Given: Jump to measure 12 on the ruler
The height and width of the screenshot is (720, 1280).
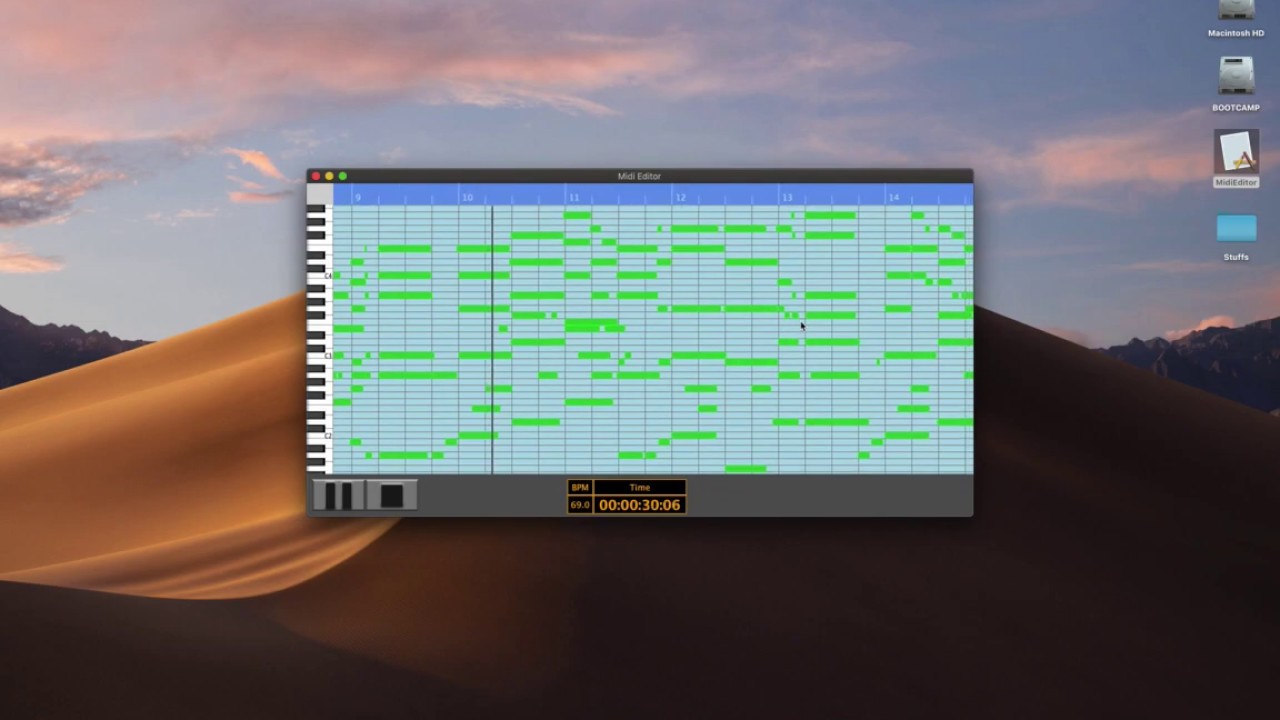Looking at the screenshot, I should tap(681, 197).
